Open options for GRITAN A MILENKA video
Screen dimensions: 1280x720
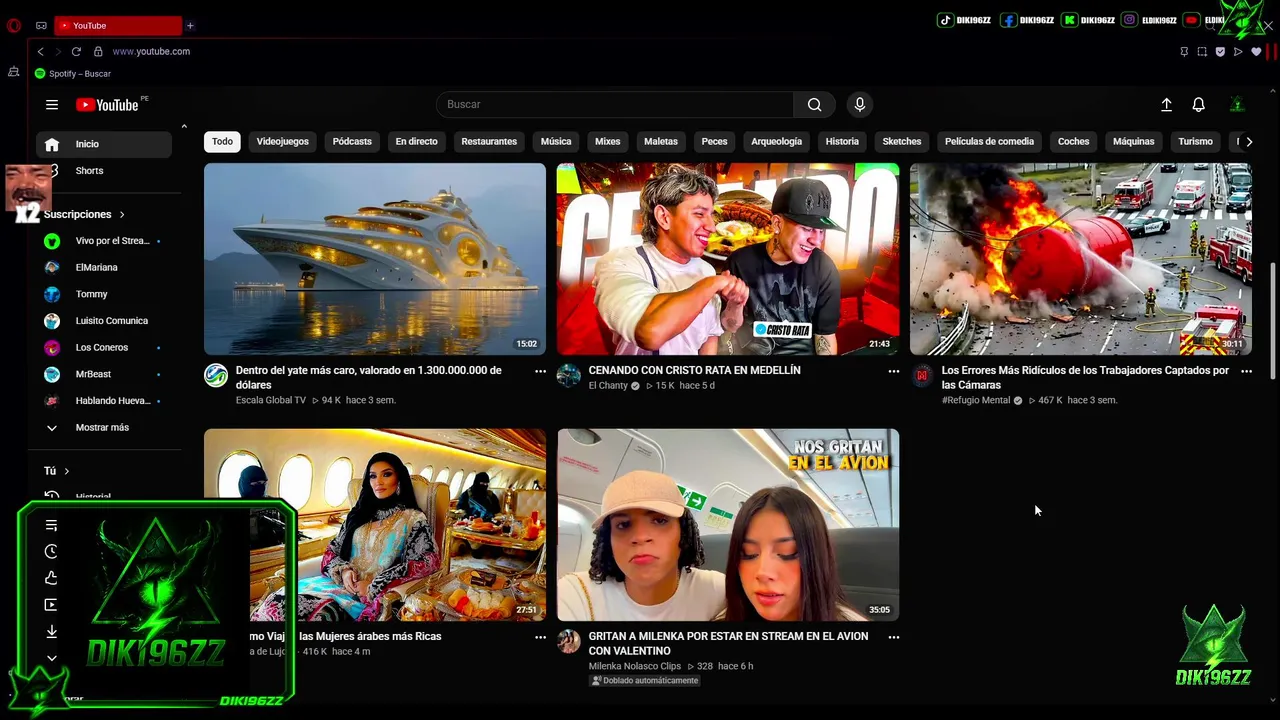tap(893, 637)
